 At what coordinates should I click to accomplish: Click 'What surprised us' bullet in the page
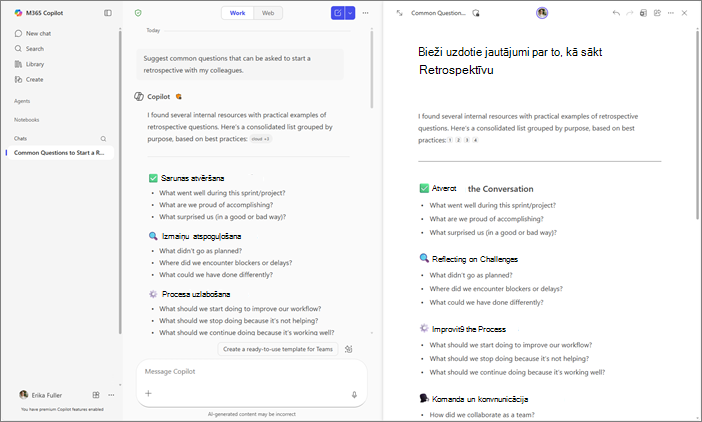pos(493,233)
